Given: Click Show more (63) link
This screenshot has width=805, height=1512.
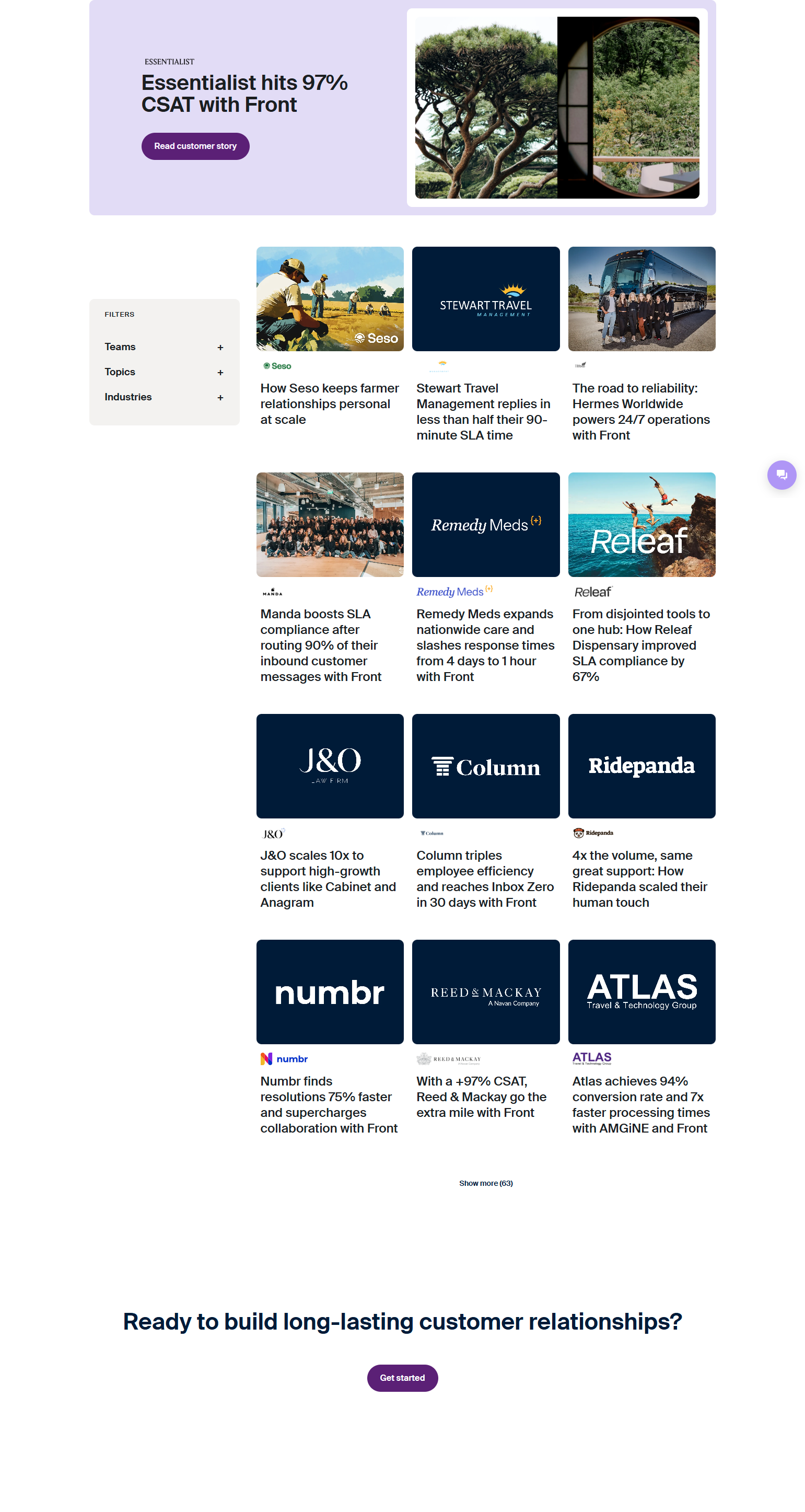Looking at the screenshot, I should point(486,1183).
